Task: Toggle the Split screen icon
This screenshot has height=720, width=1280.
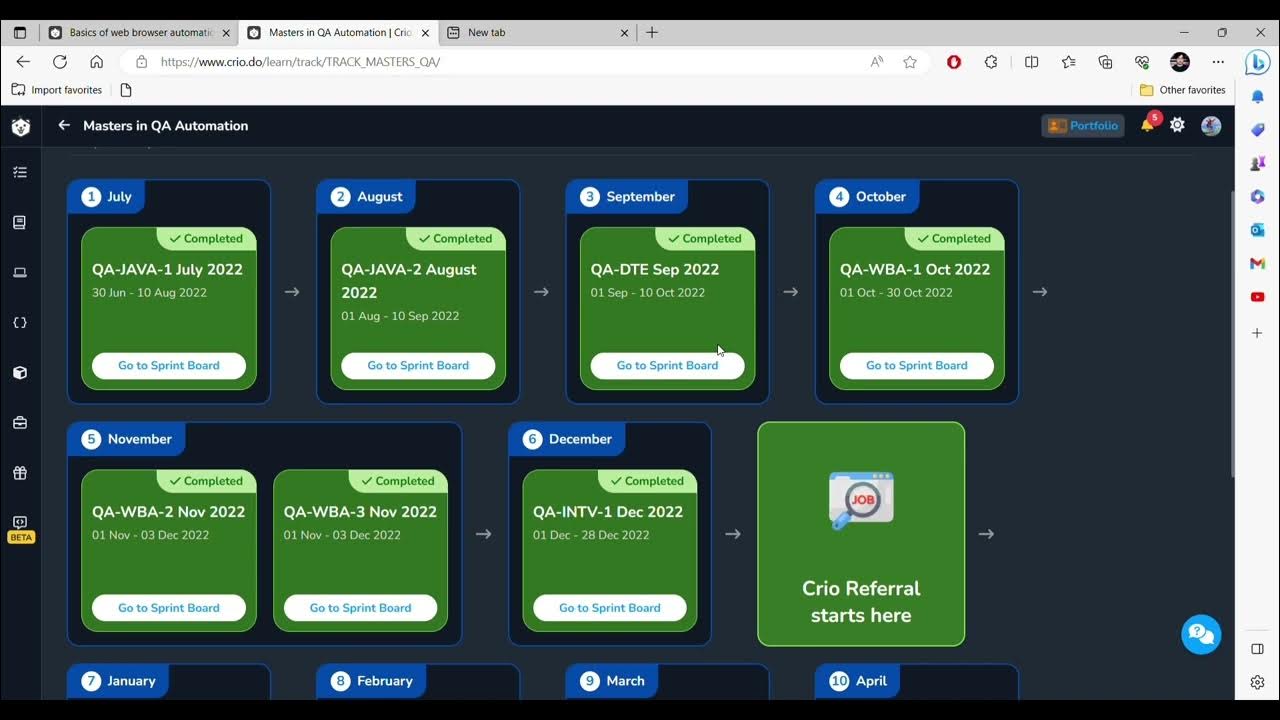Action: 1032,62
